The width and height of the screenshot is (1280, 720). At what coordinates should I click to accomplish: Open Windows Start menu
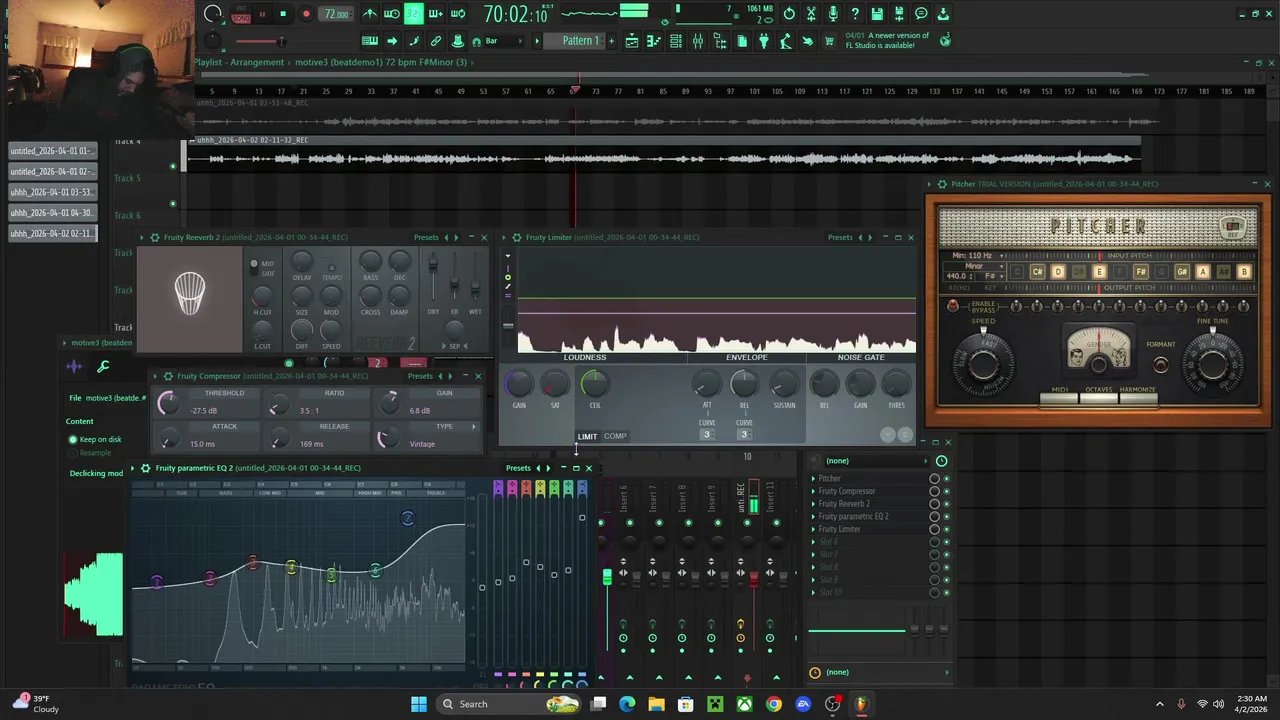pyautogui.click(x=419, y=704)
